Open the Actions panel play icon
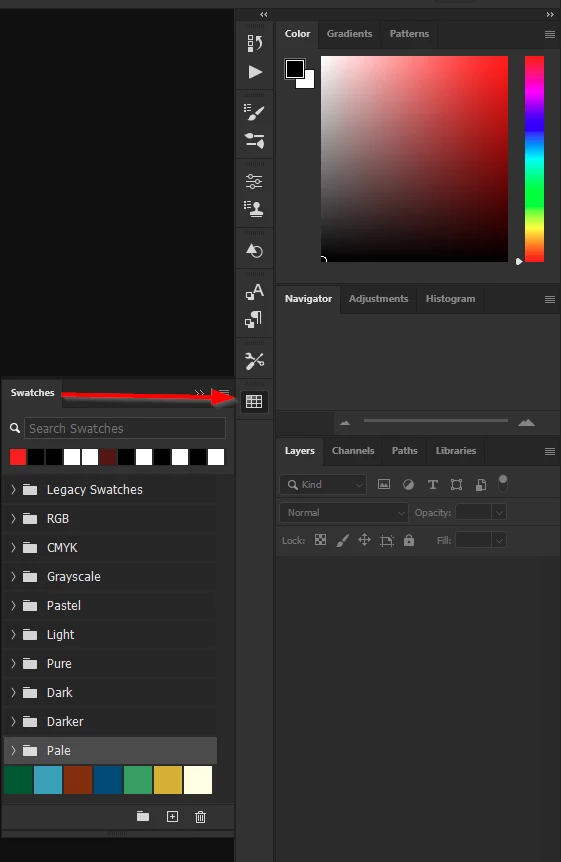The width and height of the screenshot is (561, 862). point(254,72)
